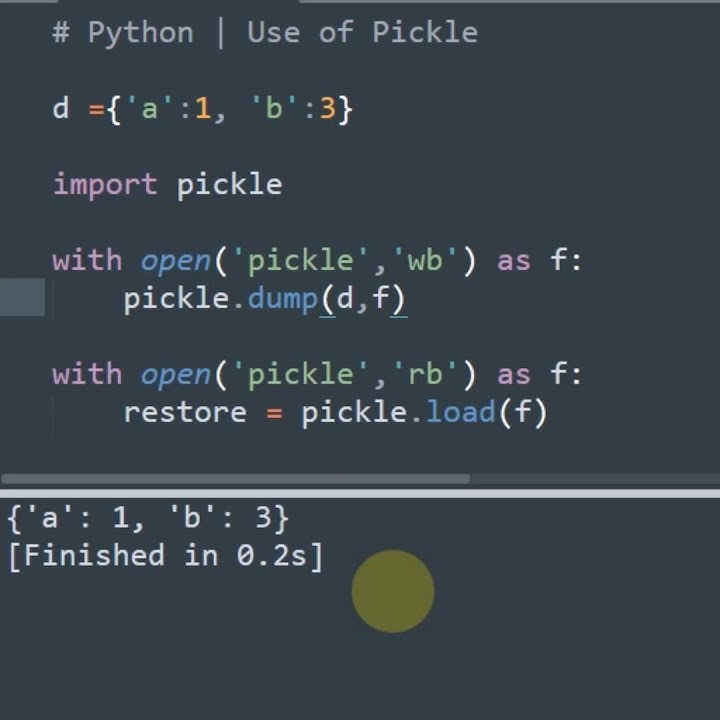Click the output line {'a': 1, 'b': 3}
Screen dimensions: 720x720
tap(148, 518)
